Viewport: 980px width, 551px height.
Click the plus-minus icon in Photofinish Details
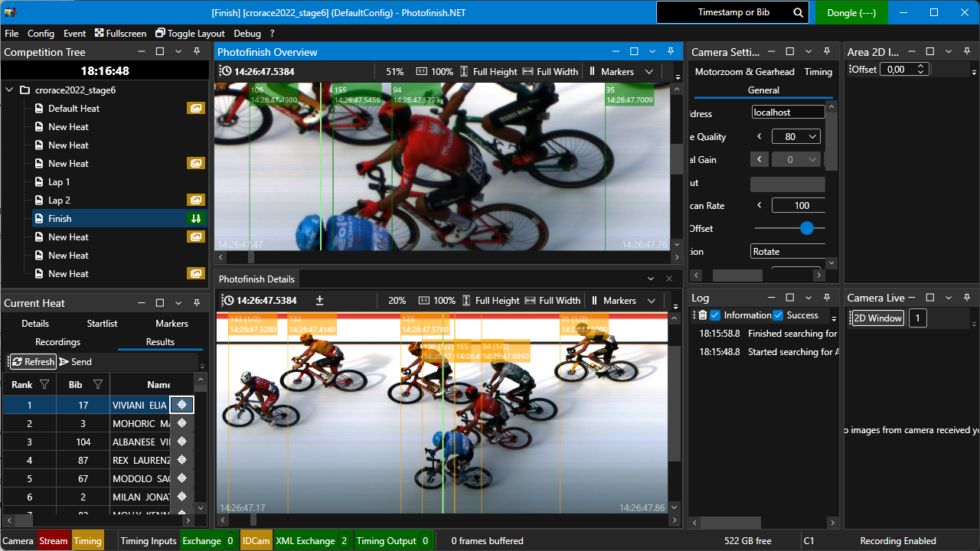[x=320, y=300]
